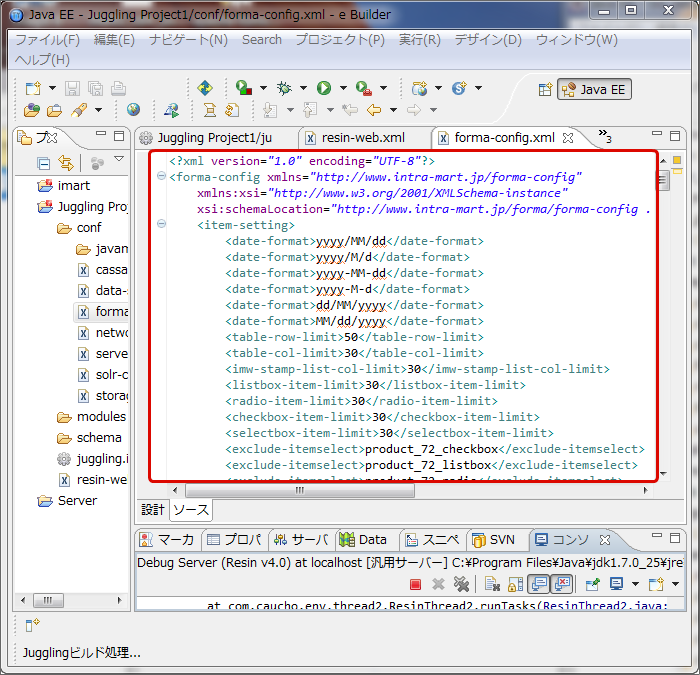Click the green Run button icon
The height and width of the screenshot is (675, 700).
[324, 88]
